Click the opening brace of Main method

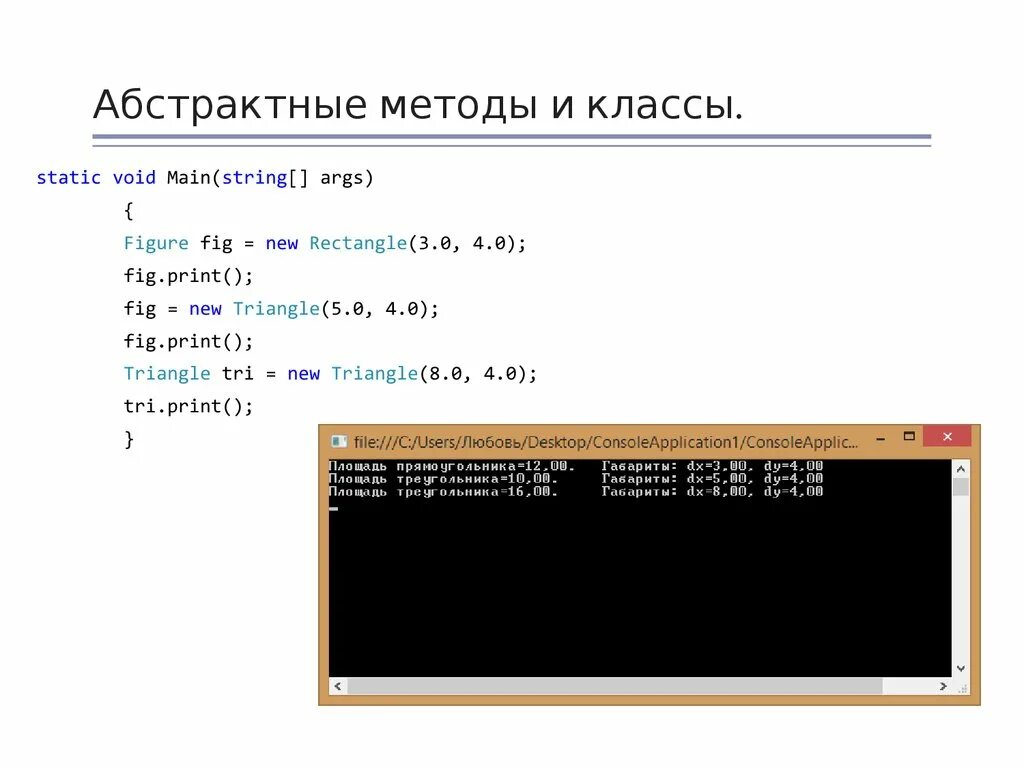(x=129, y=210)
